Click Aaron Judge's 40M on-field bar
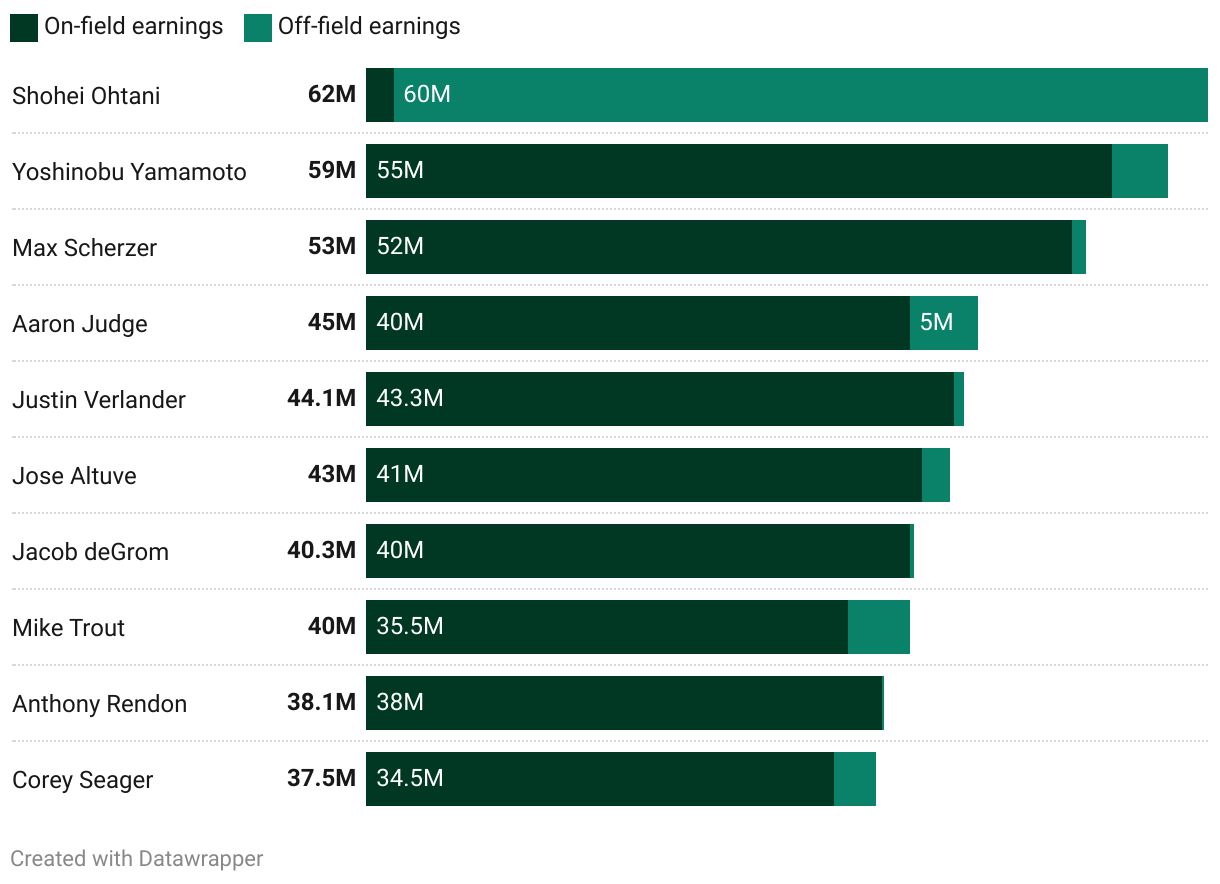This screenshot has height=884, width=1220. pyautogui.click(x=638, y=323)
